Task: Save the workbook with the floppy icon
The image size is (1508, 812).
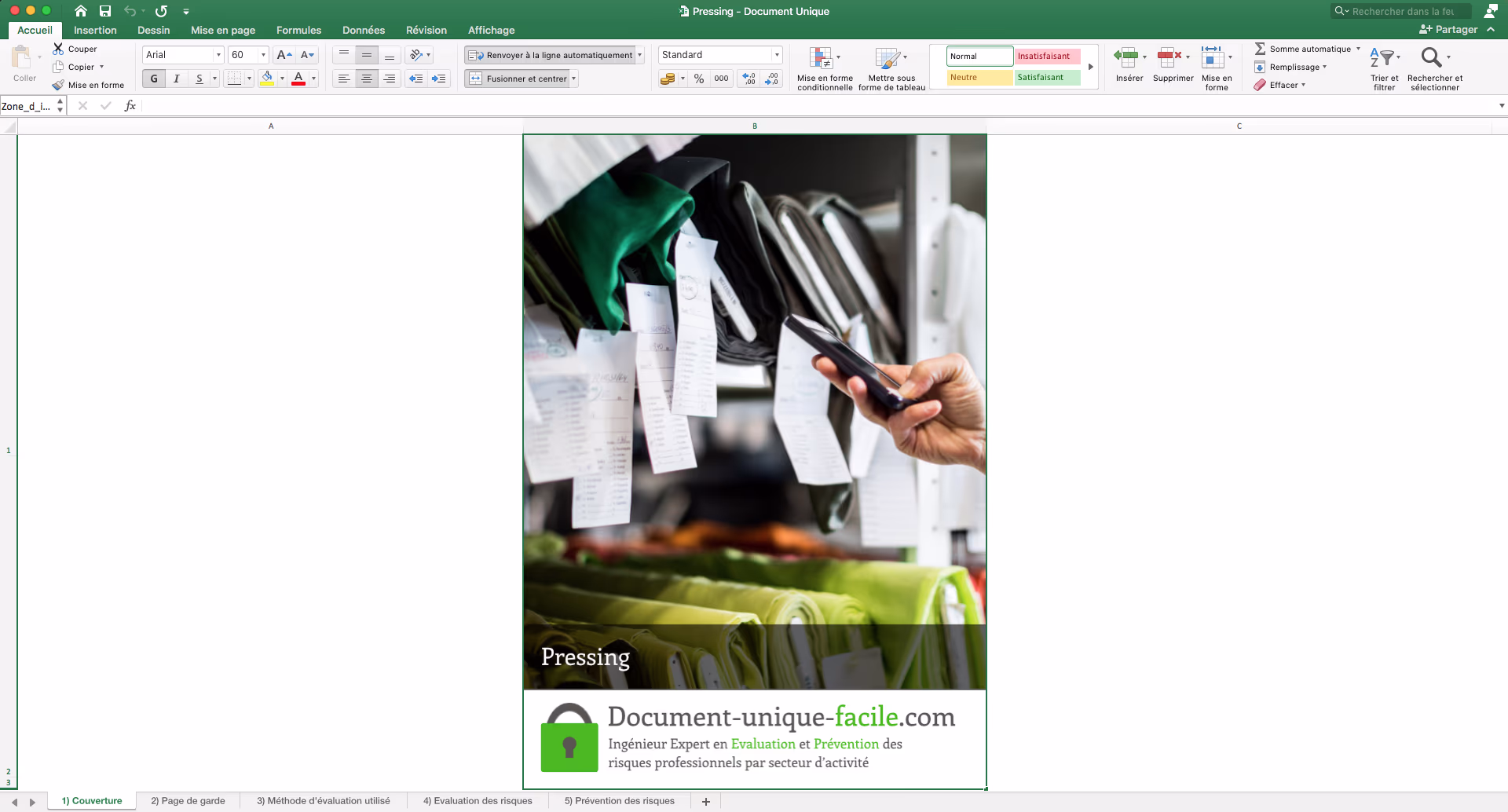Action: tap(105, 11)
